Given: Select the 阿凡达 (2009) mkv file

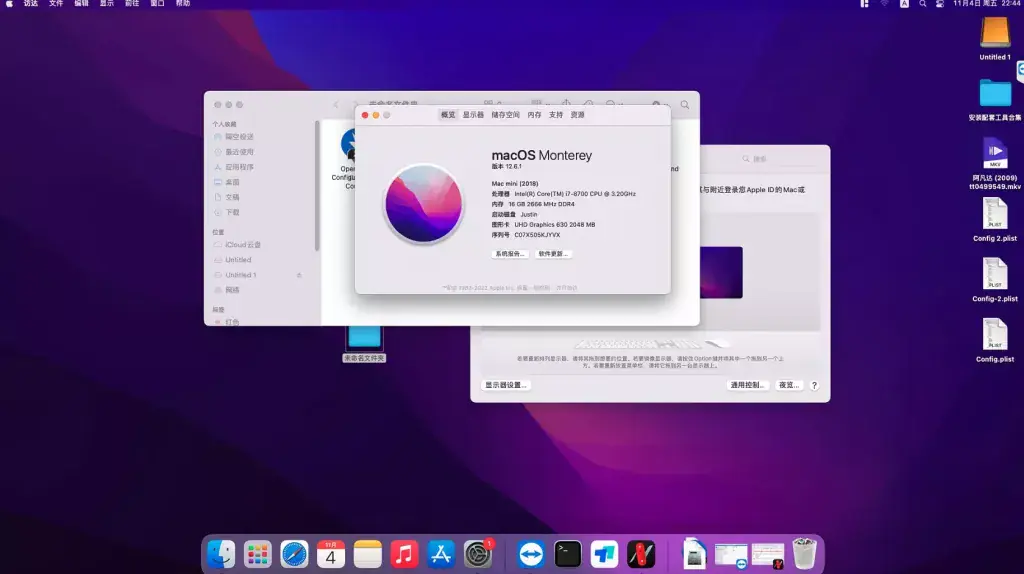Looking at the screenshot, I should pyautogui.click(x=995, y=163).
